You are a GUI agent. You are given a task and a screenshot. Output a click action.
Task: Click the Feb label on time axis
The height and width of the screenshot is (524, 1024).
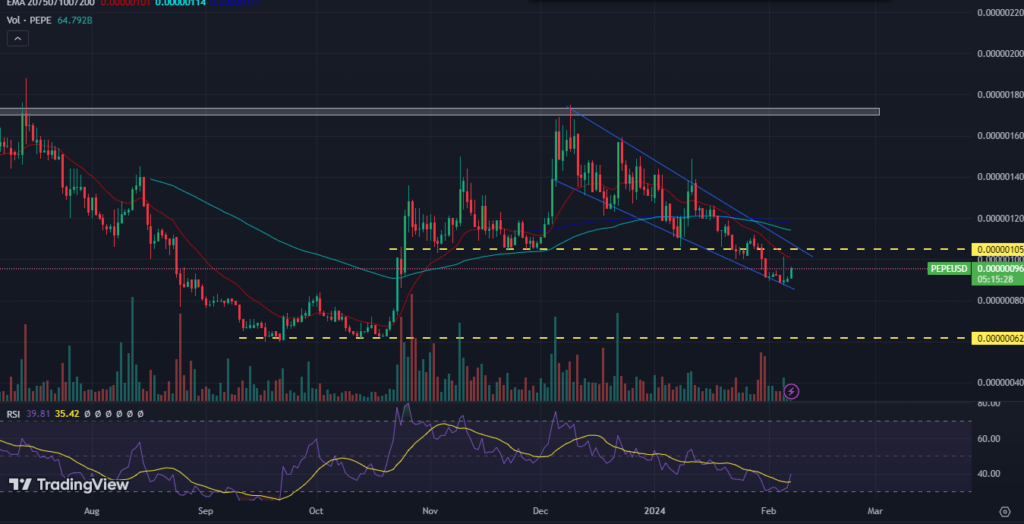[x=769, y=510]
